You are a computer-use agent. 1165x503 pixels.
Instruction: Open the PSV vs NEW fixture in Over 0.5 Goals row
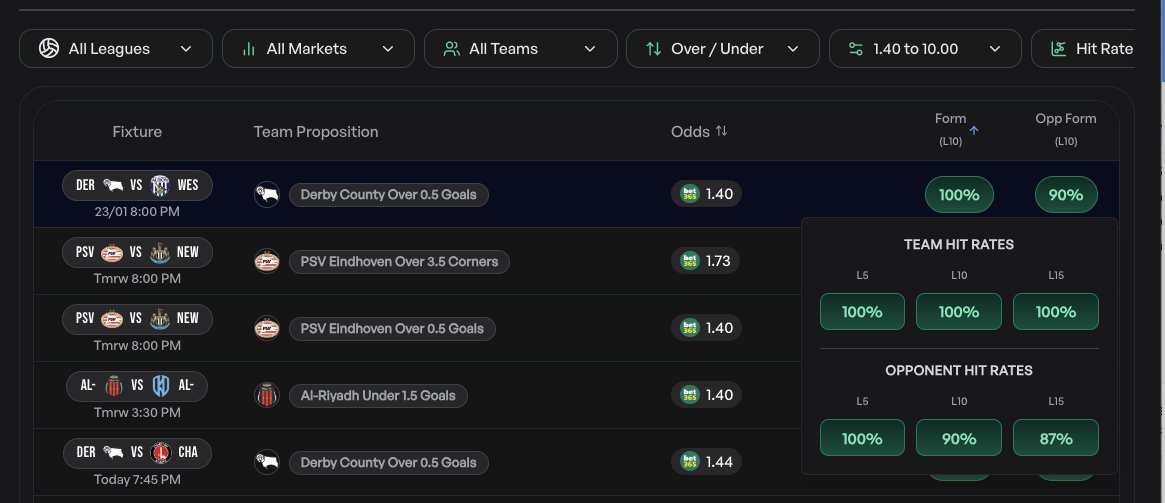(137, 319)
